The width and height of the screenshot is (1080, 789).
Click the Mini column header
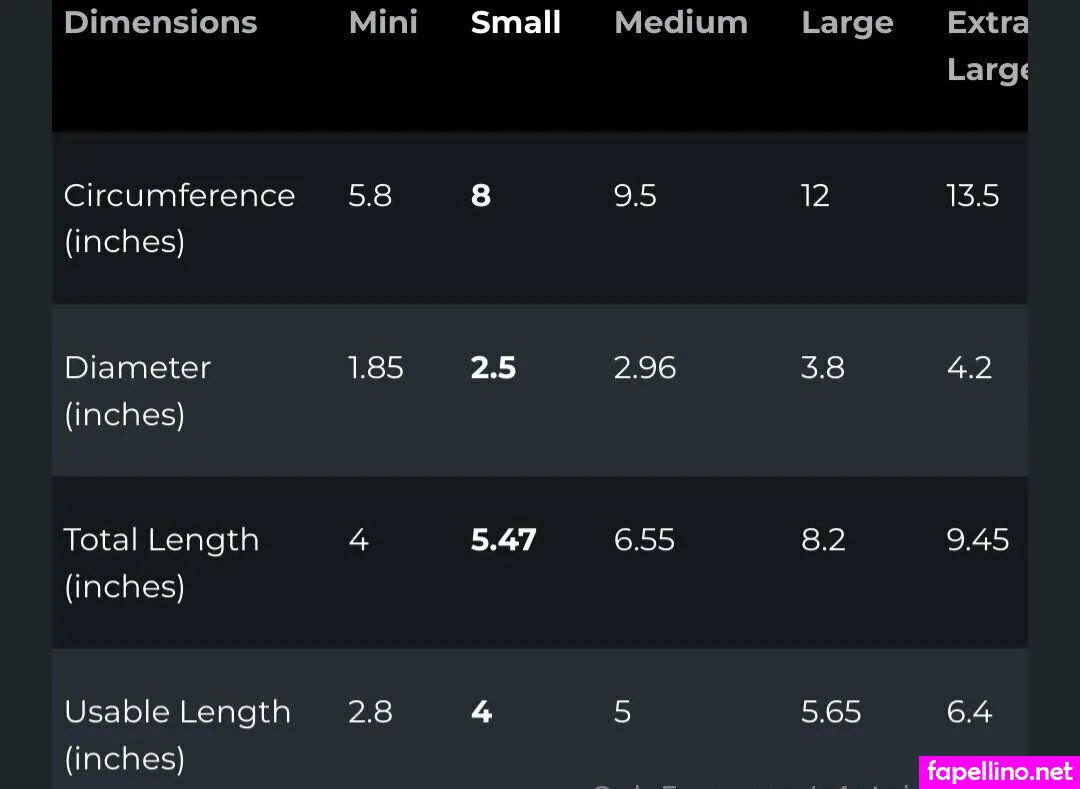(383, 23)
